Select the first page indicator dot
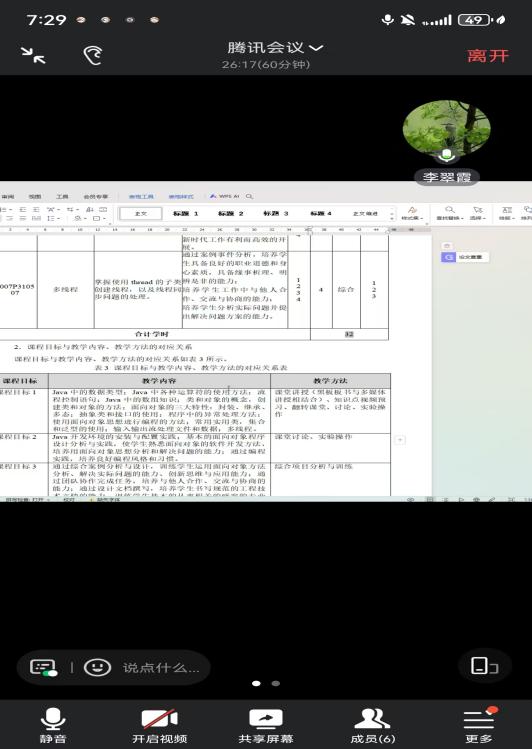 [256, 684]
